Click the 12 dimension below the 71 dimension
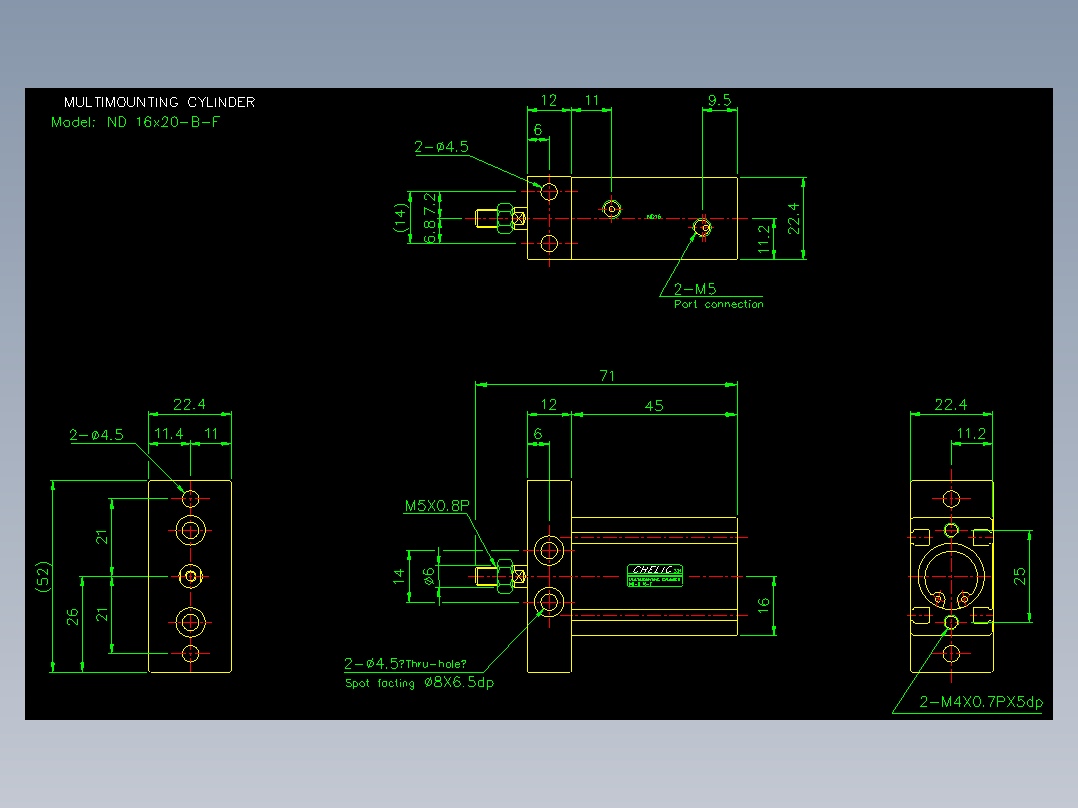 [x=549, y=404]
